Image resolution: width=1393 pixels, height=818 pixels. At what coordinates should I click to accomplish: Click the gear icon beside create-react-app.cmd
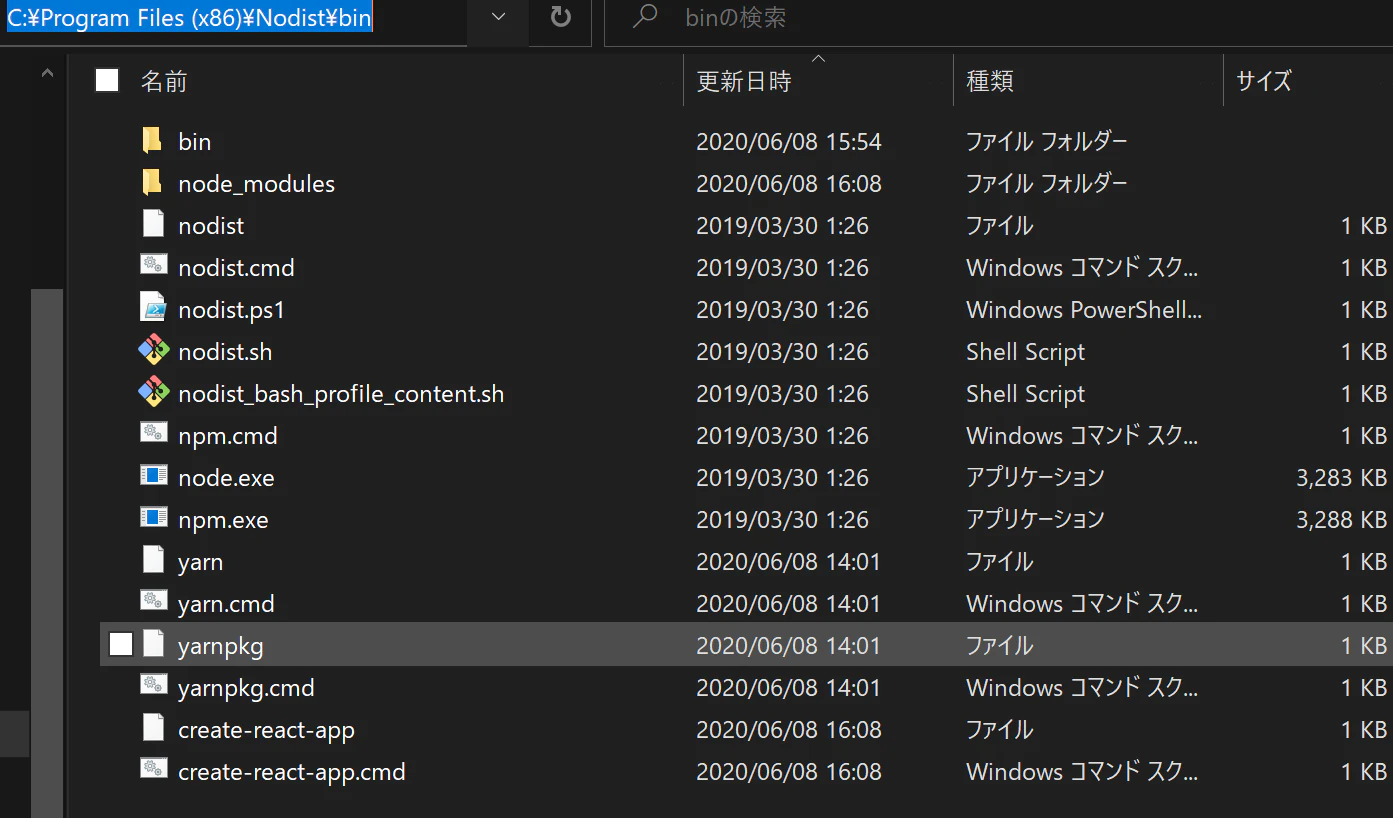[153, 771]
